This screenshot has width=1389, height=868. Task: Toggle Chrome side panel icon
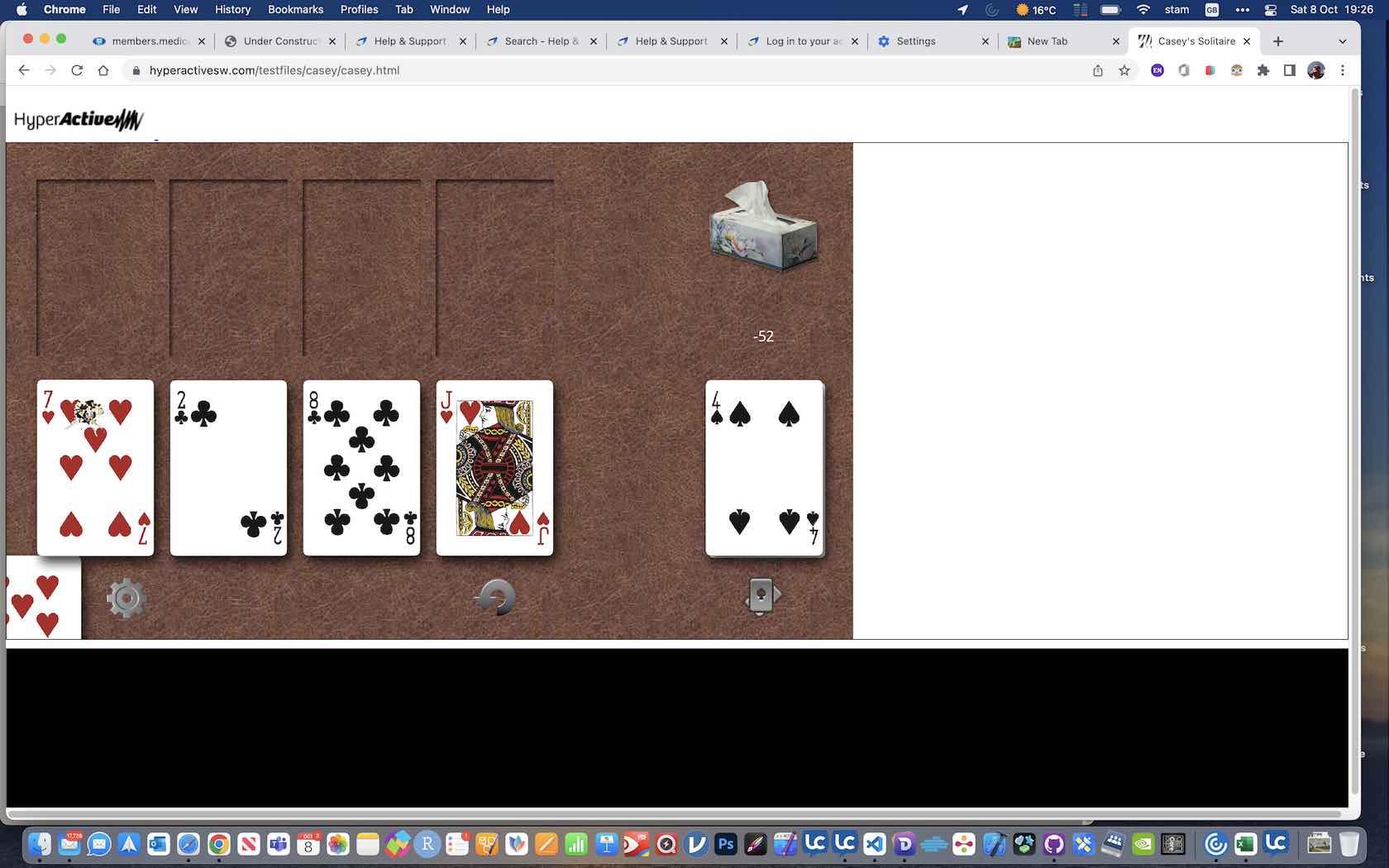(x=1289, y=70)
